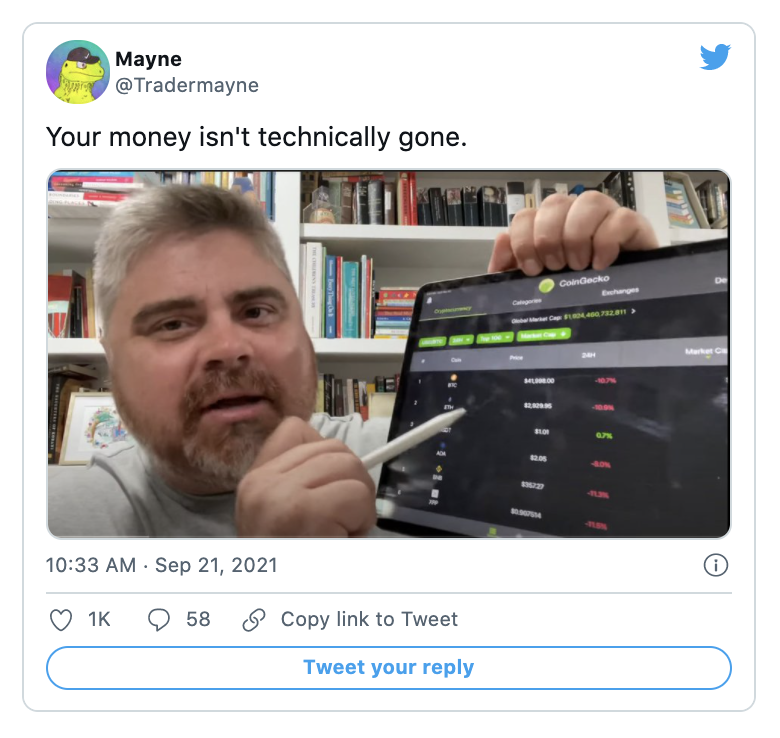The height and width of the screenshot is (738, 780).
Task: Click Copy link to Tweet
Action: tap(369, 620)
